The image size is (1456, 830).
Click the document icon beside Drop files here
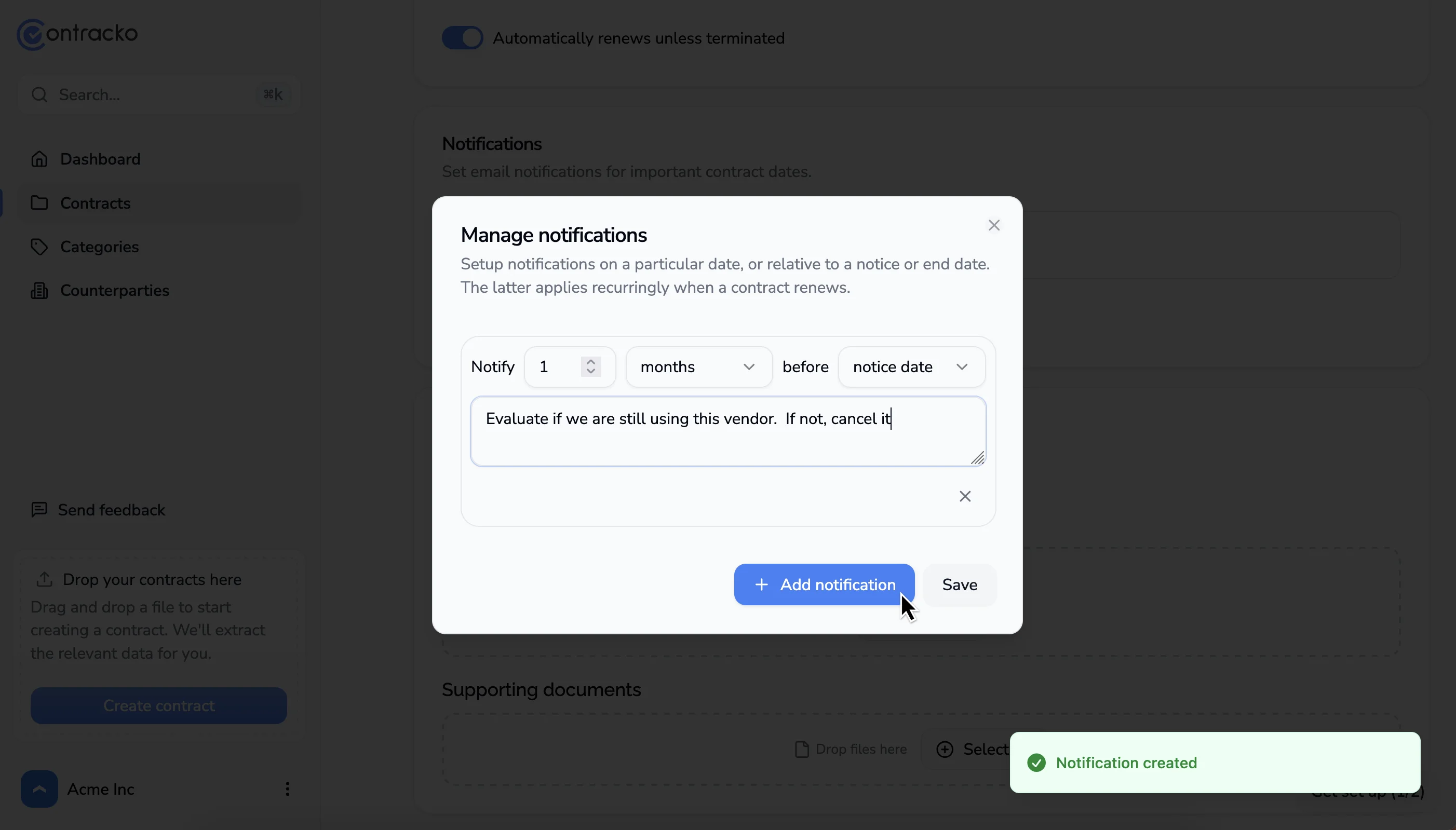[x=801, y=749]
